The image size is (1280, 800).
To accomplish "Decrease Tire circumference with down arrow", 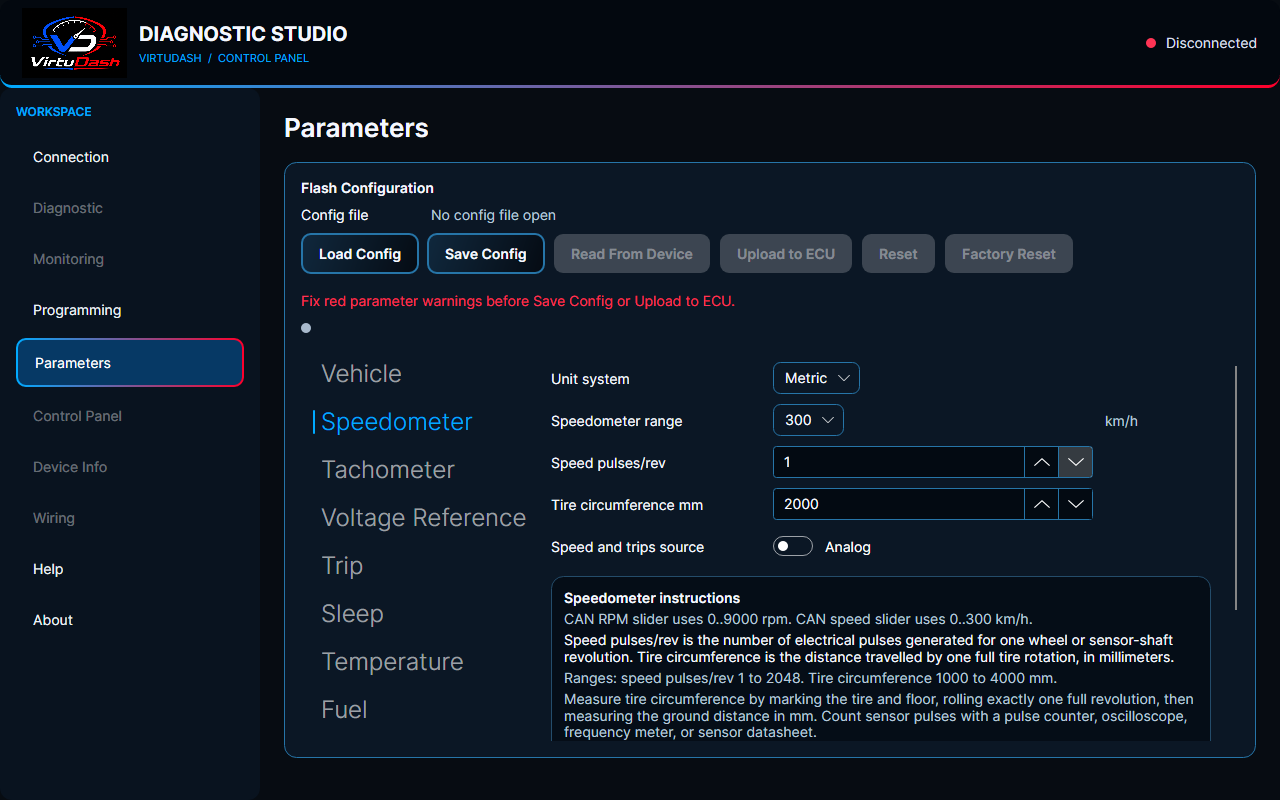I will (x=1075, y=504).
